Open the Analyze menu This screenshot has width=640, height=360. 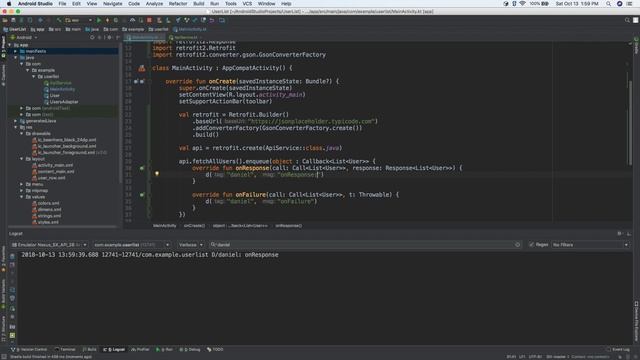pos(154,4)
